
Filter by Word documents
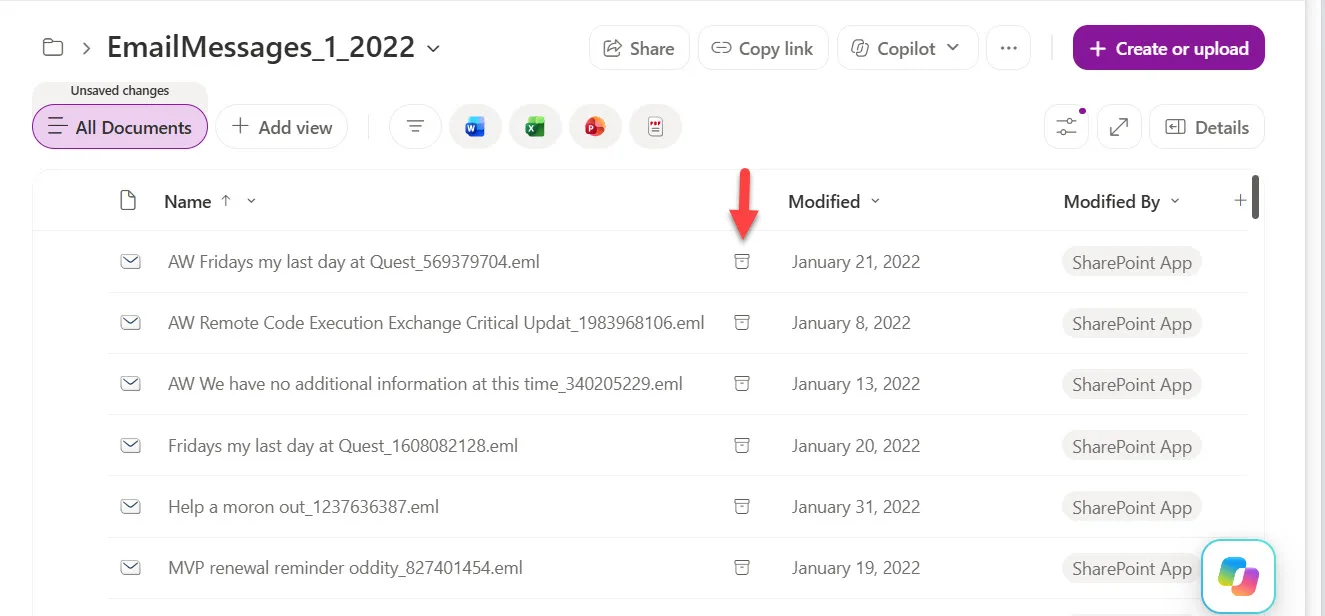click(x=475, y=127)
